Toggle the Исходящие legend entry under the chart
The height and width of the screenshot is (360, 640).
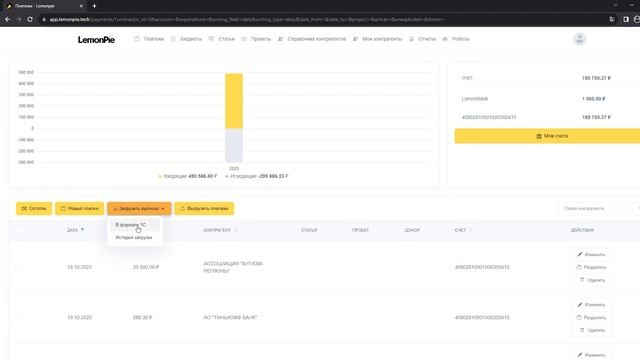tap(257, 176)
